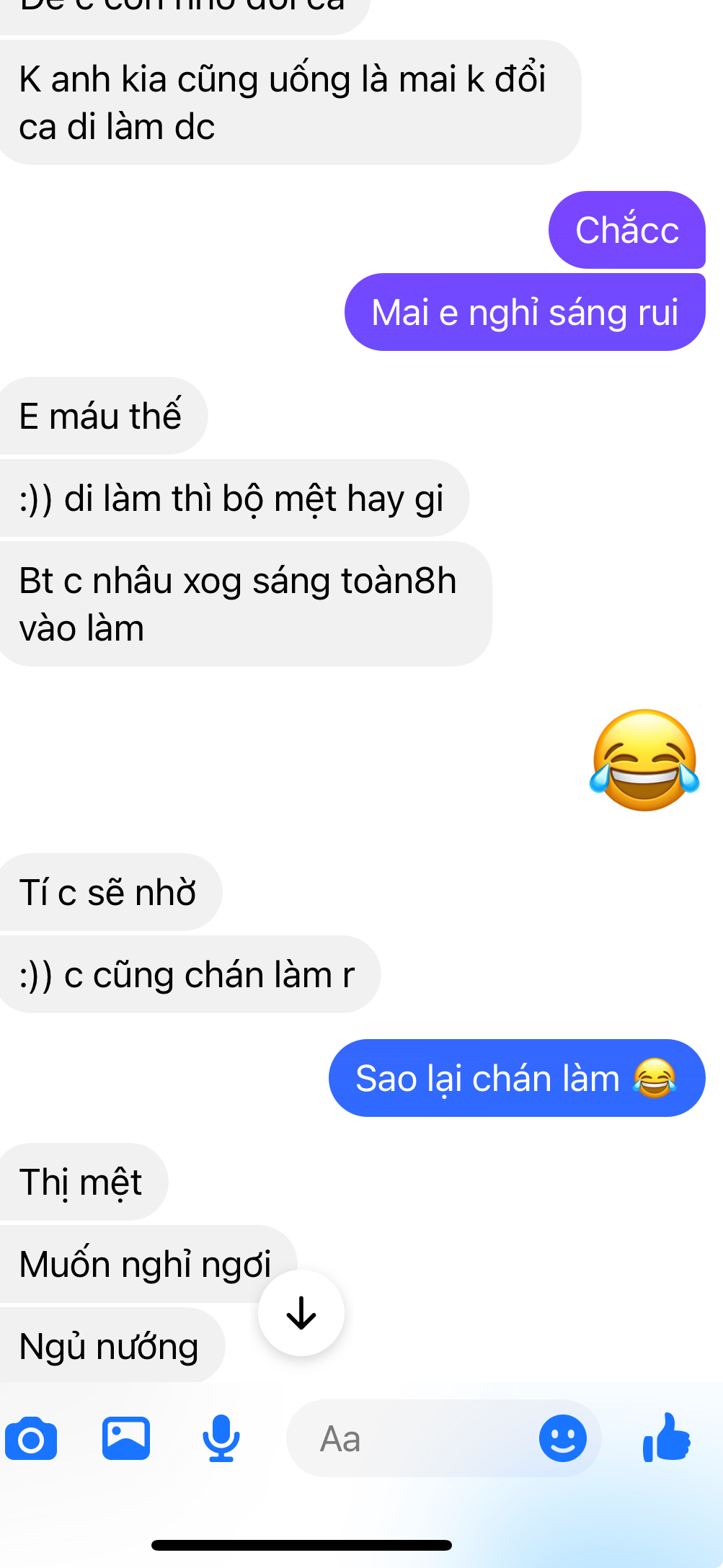Tap the ':)) di làm thì bộ mệt hay gi' message
Image resolution: width=723 pixels, height=1568 pixels.
coord(234,498)
